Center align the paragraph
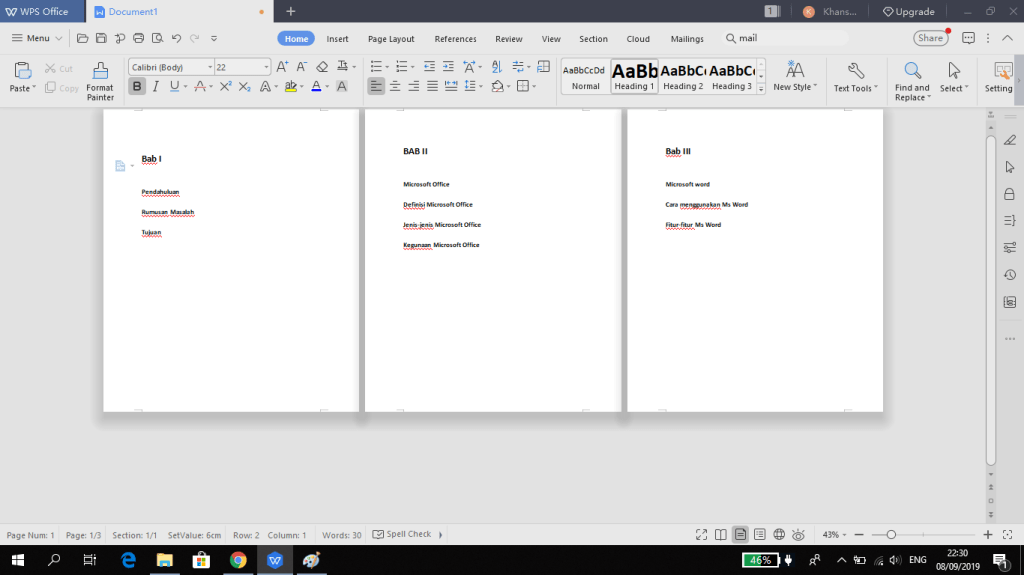1024x575 pixels. (x=395, y=87)
